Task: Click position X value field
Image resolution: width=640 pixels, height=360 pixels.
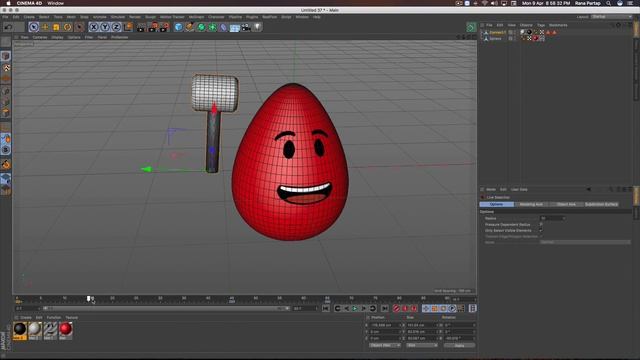Action: (384, 325)
